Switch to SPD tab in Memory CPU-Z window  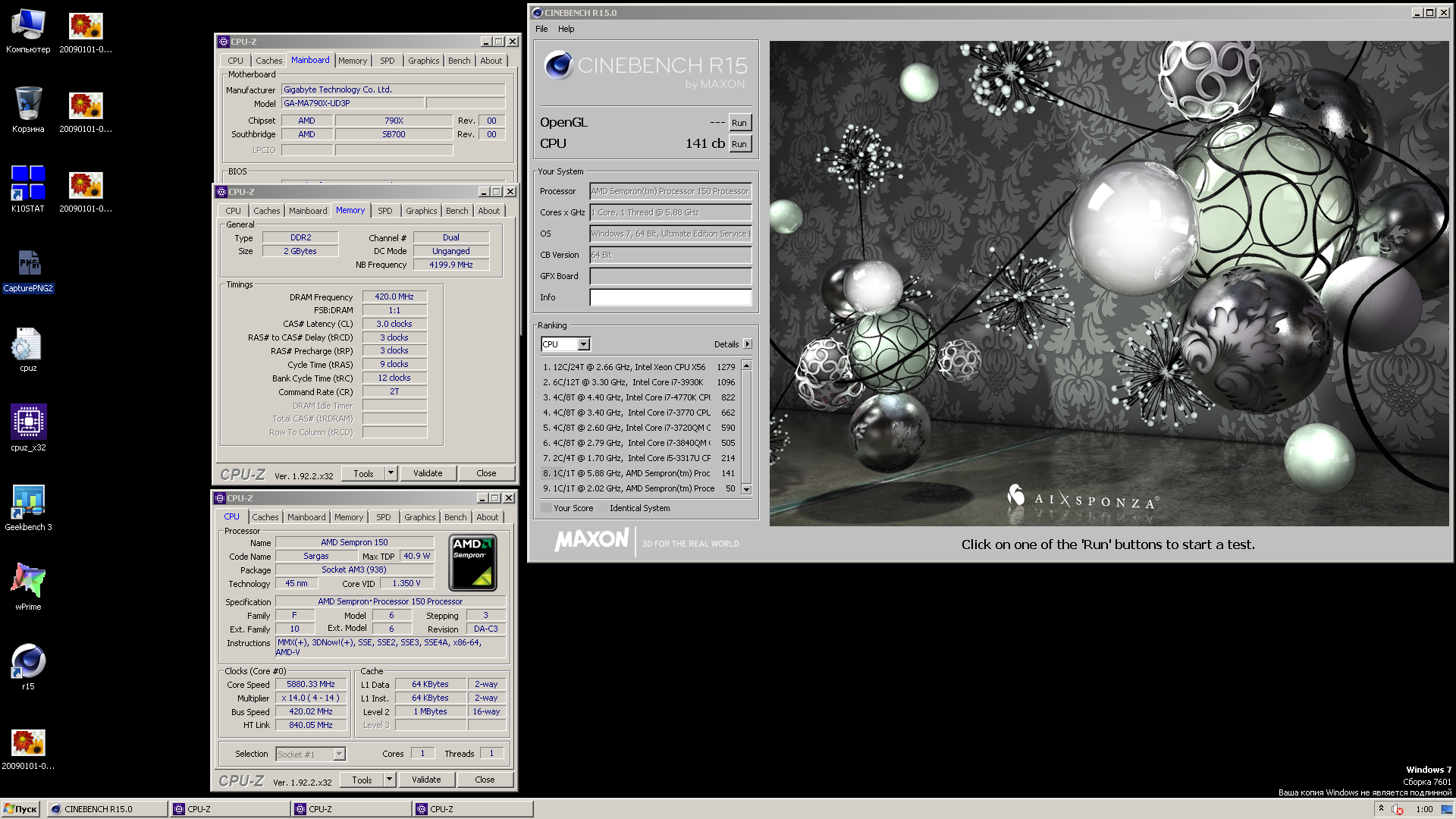click(385, 211)
